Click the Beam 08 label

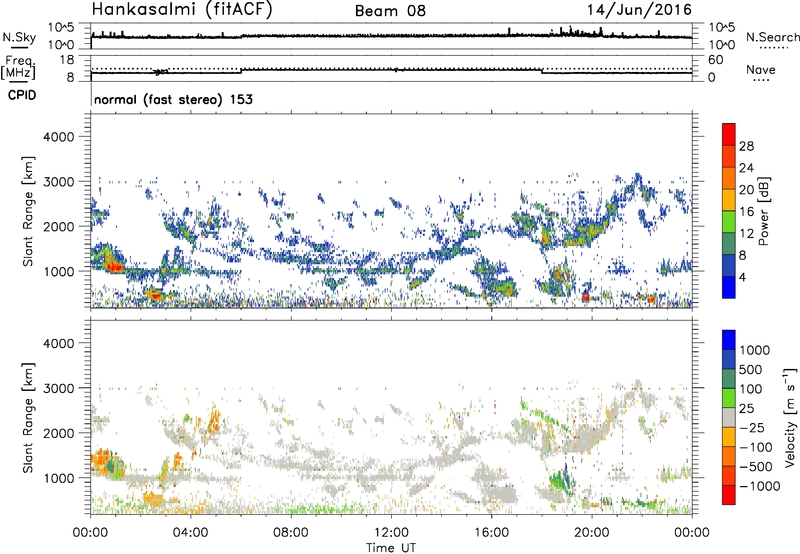(x=390, y=11)
